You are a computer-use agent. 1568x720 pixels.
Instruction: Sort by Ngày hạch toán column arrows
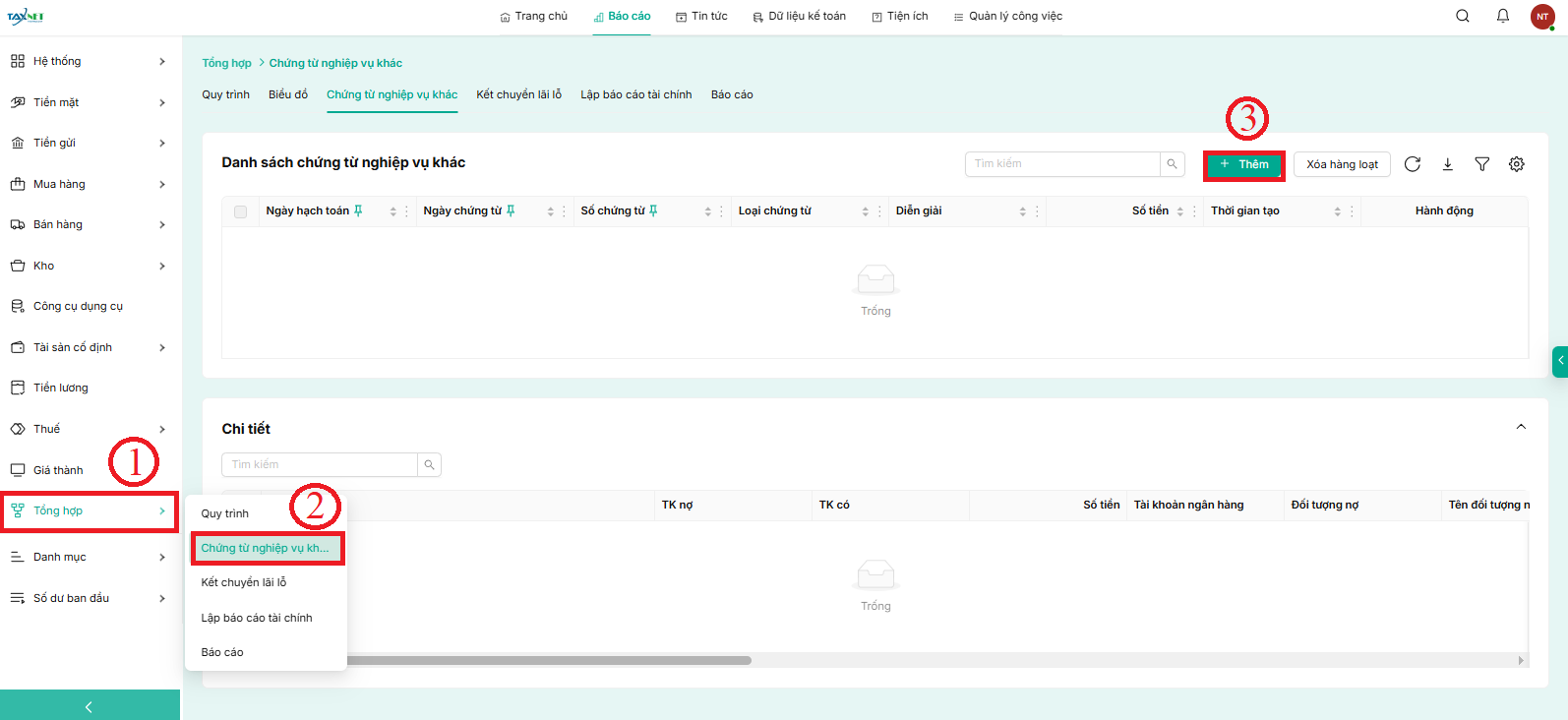(x=392, y=211)
